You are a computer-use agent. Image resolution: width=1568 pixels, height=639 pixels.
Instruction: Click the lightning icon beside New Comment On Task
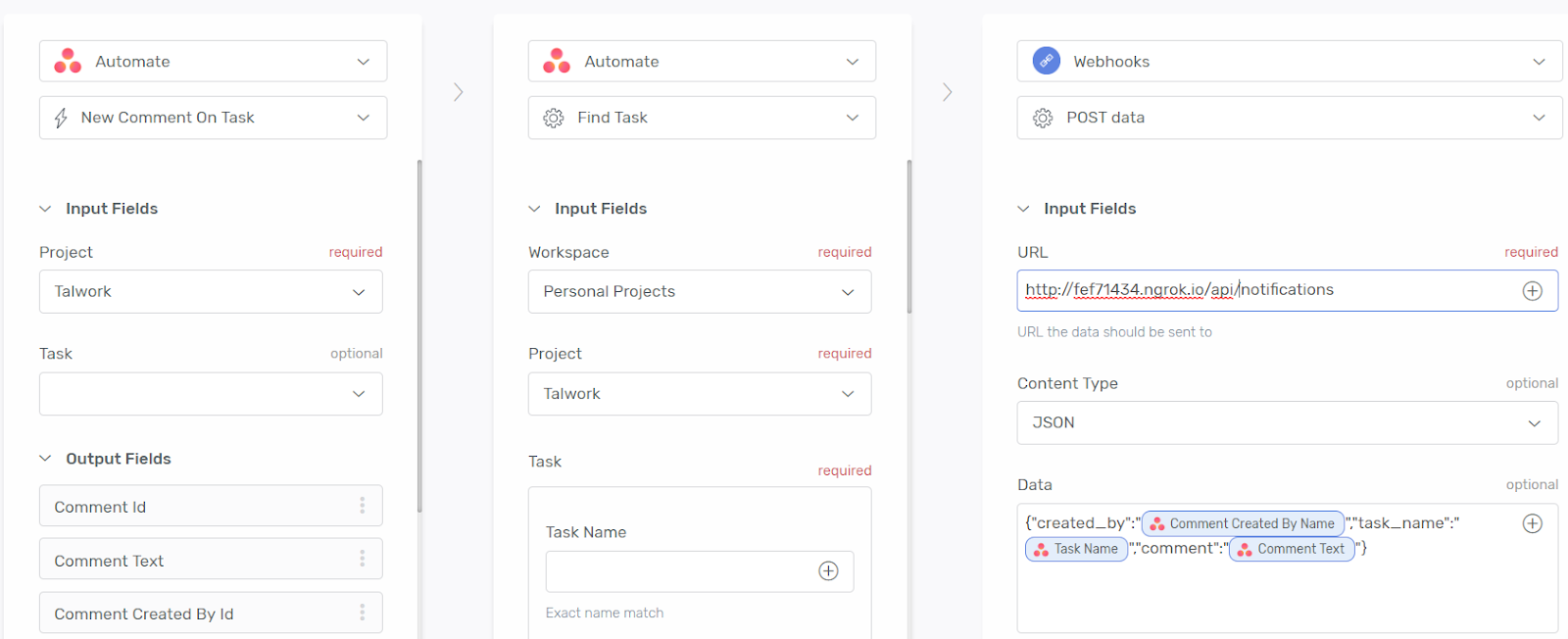(61, 118)
